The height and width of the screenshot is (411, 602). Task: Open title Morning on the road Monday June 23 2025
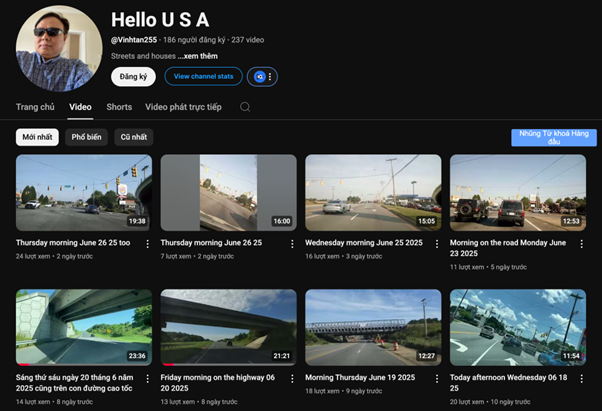coord(508,248)
